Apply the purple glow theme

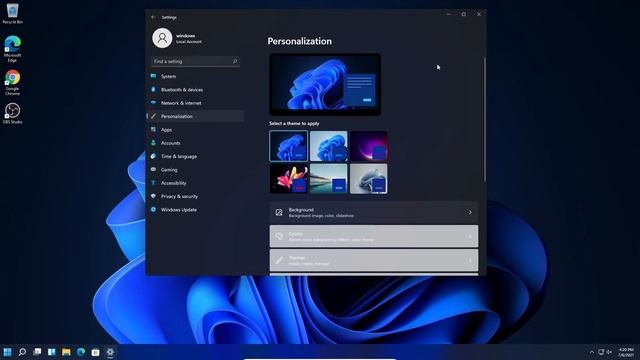point(369,146)
